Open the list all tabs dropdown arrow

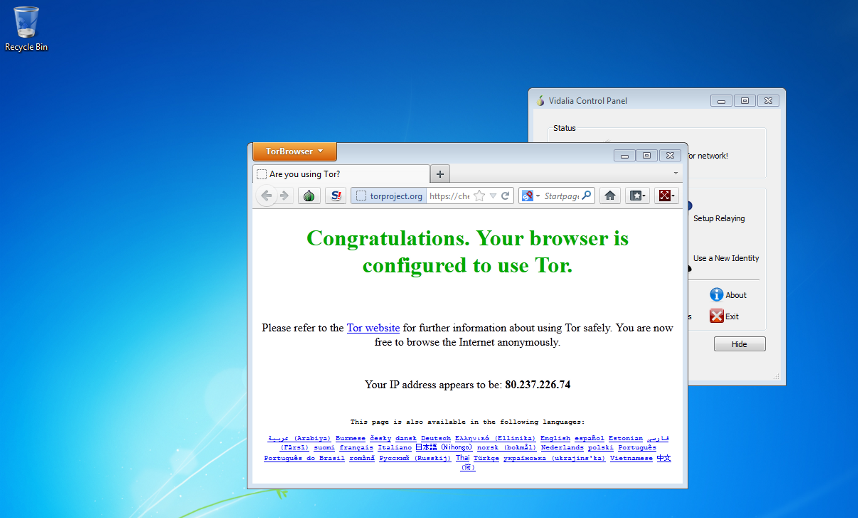click(676, 173)
